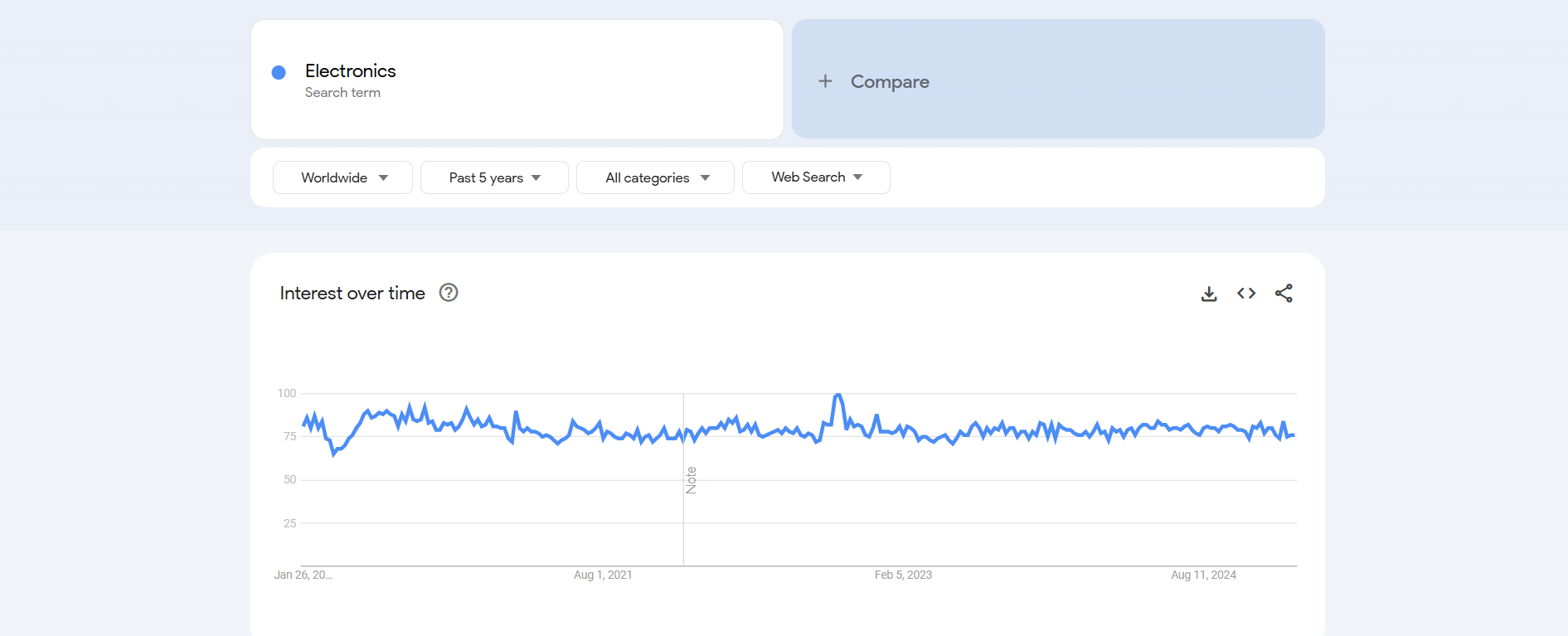This screenshot has height=636, width=1568.
Task: Click the Aug 11, 2024 axis label
Action: click(1203, 575)
